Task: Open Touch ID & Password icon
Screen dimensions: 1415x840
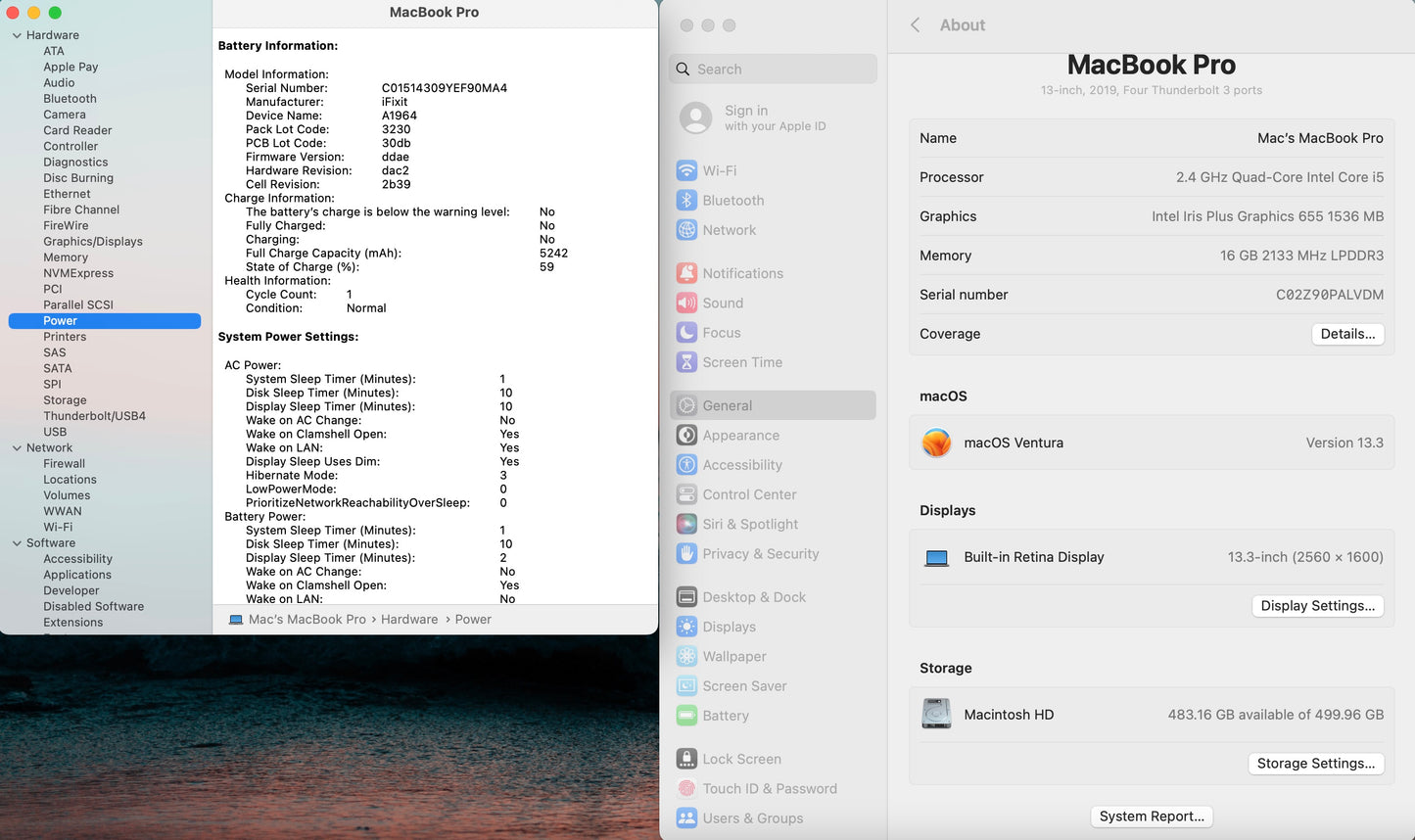Action: (686, 789)
